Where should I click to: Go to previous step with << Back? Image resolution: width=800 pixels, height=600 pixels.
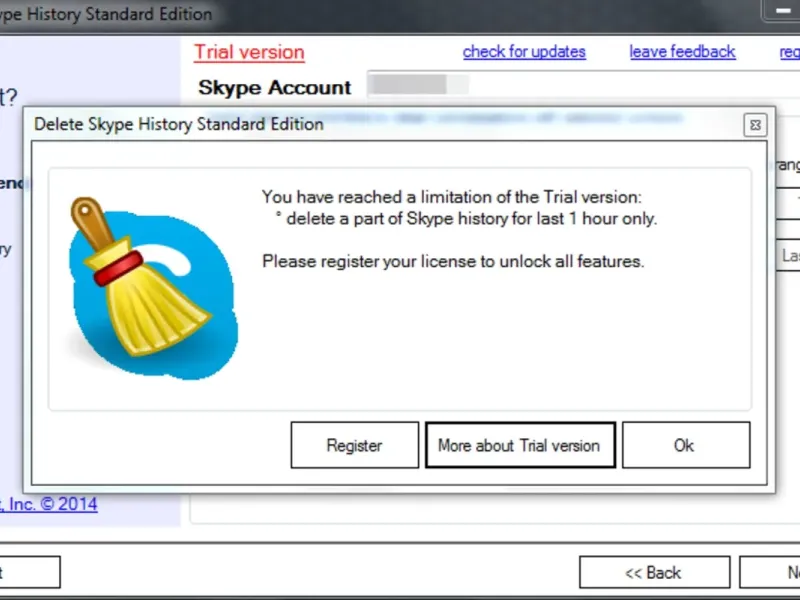click(654, 572)
